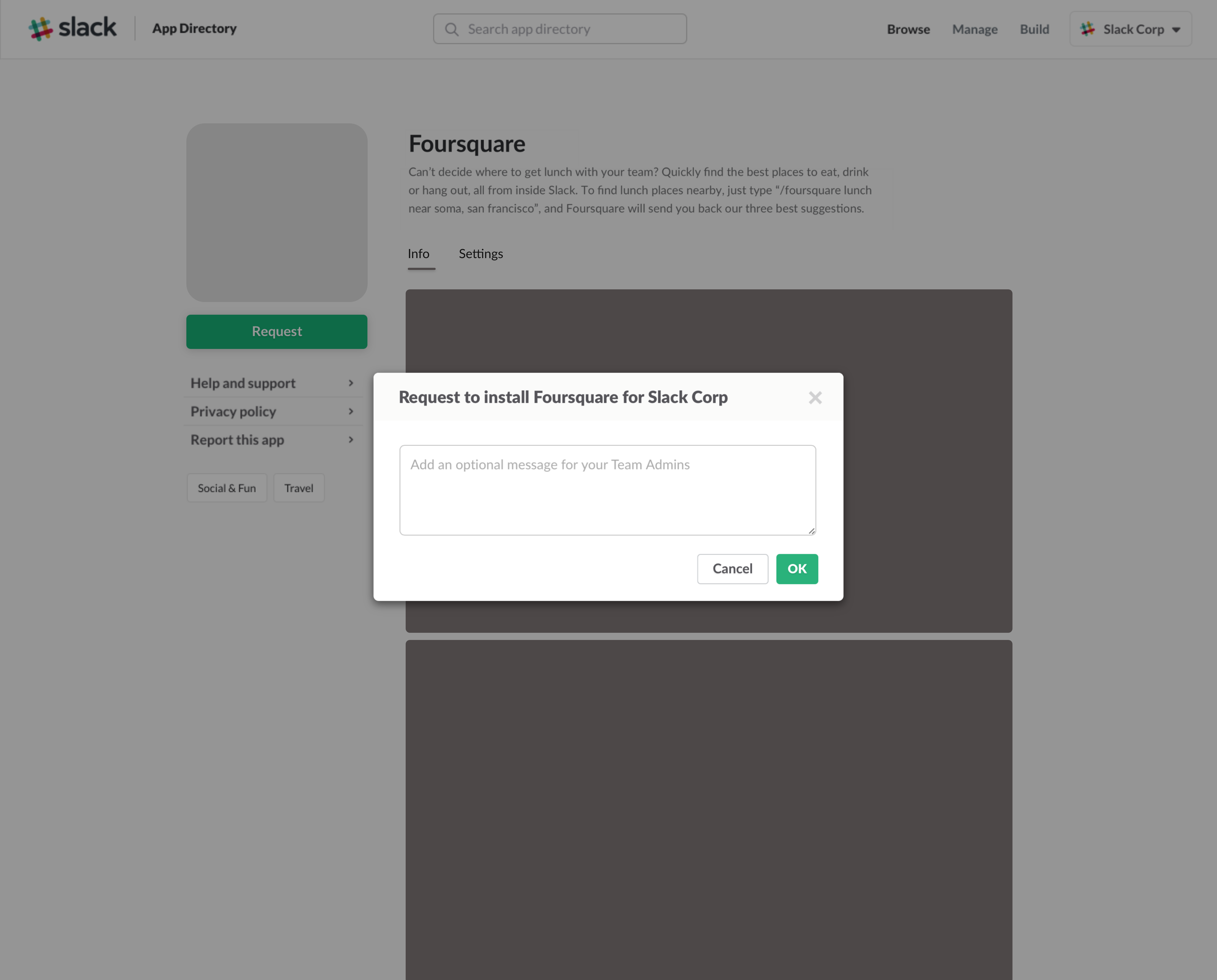
Task: Confirm the request with OK button
Action: point(797,569)
